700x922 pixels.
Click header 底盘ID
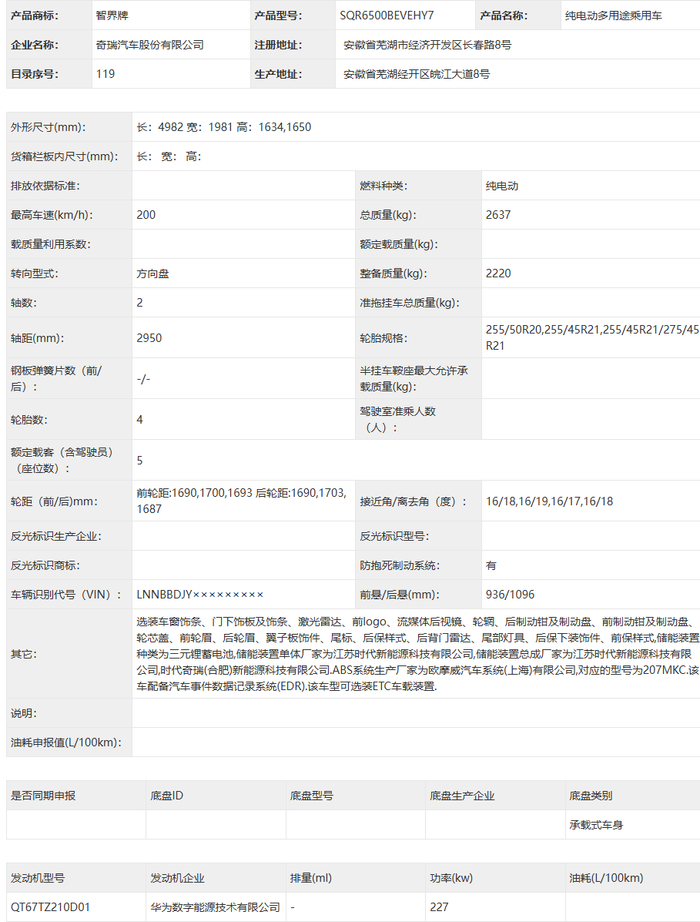tap(166, 796)
